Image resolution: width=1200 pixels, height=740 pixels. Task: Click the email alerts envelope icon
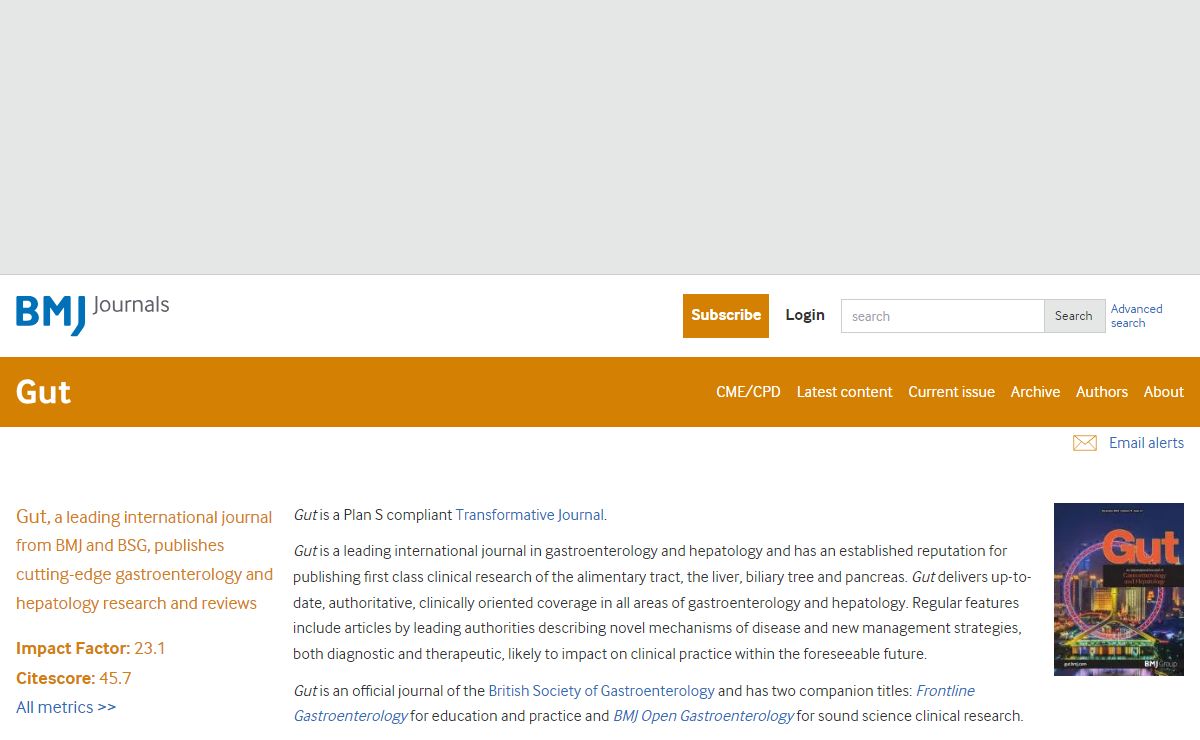[1085, 443]
